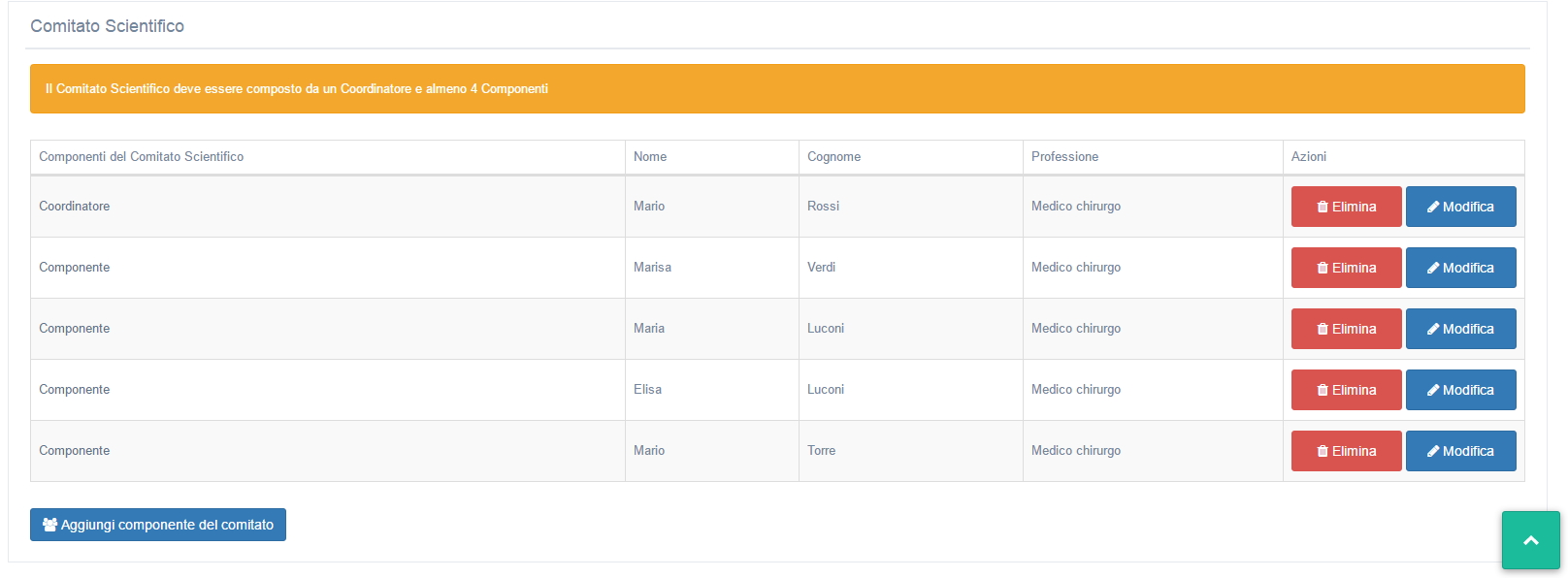Click the Professione column header
This screenshot has width=1568, height=578.
(1064, 156)
